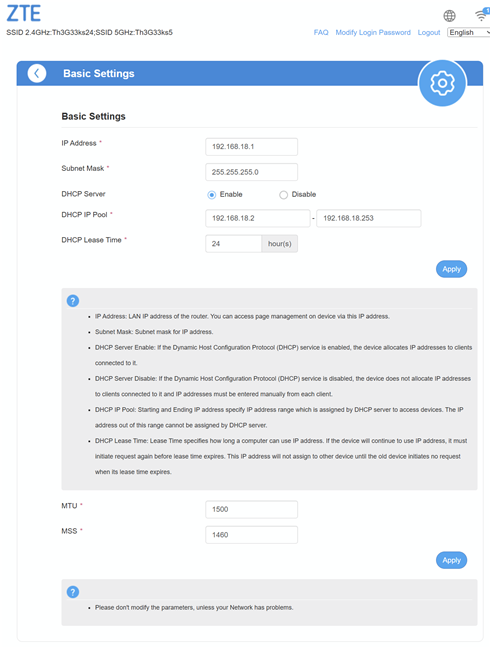Click the Subnet Mask input field
The image size is (490, 648).
tap(251, 172)
